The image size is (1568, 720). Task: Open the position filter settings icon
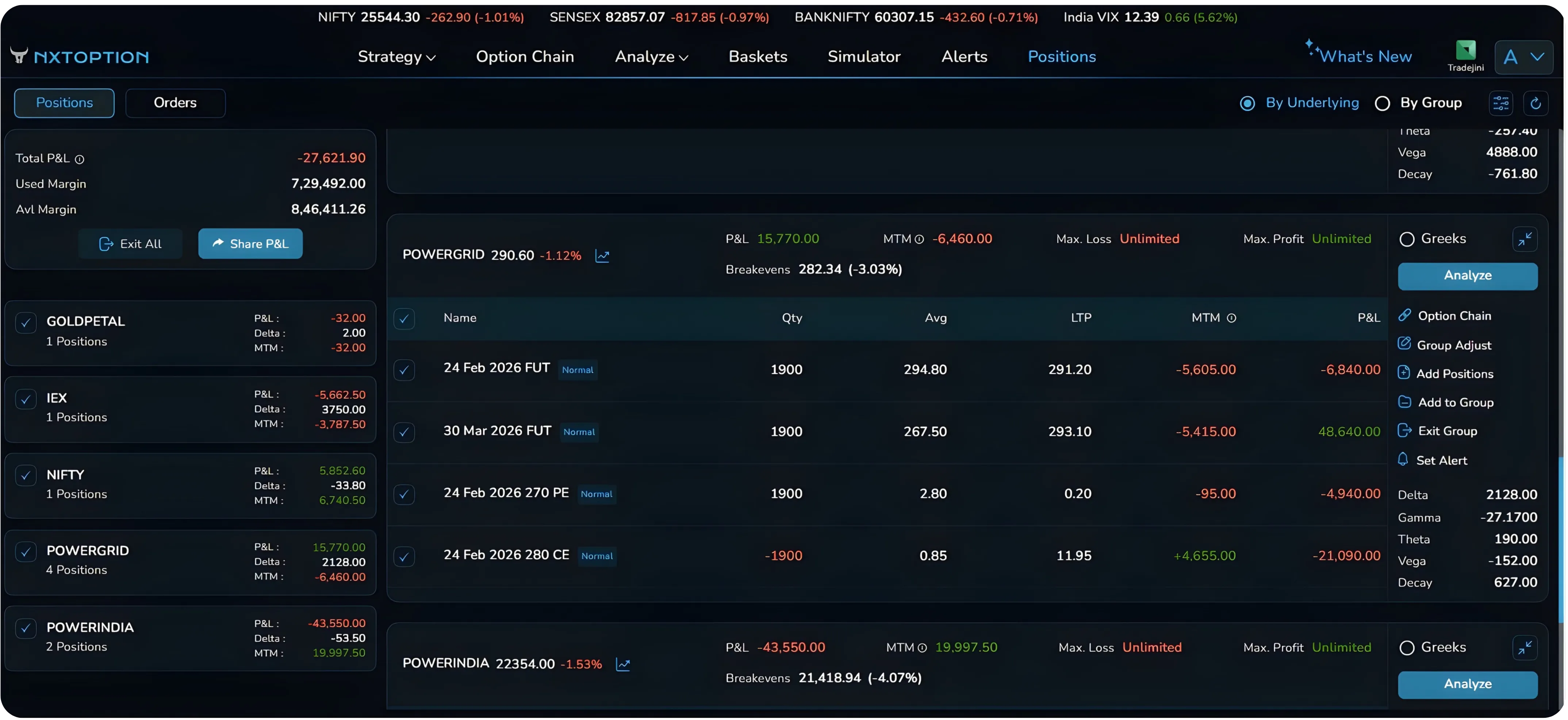coord(1501,103)
